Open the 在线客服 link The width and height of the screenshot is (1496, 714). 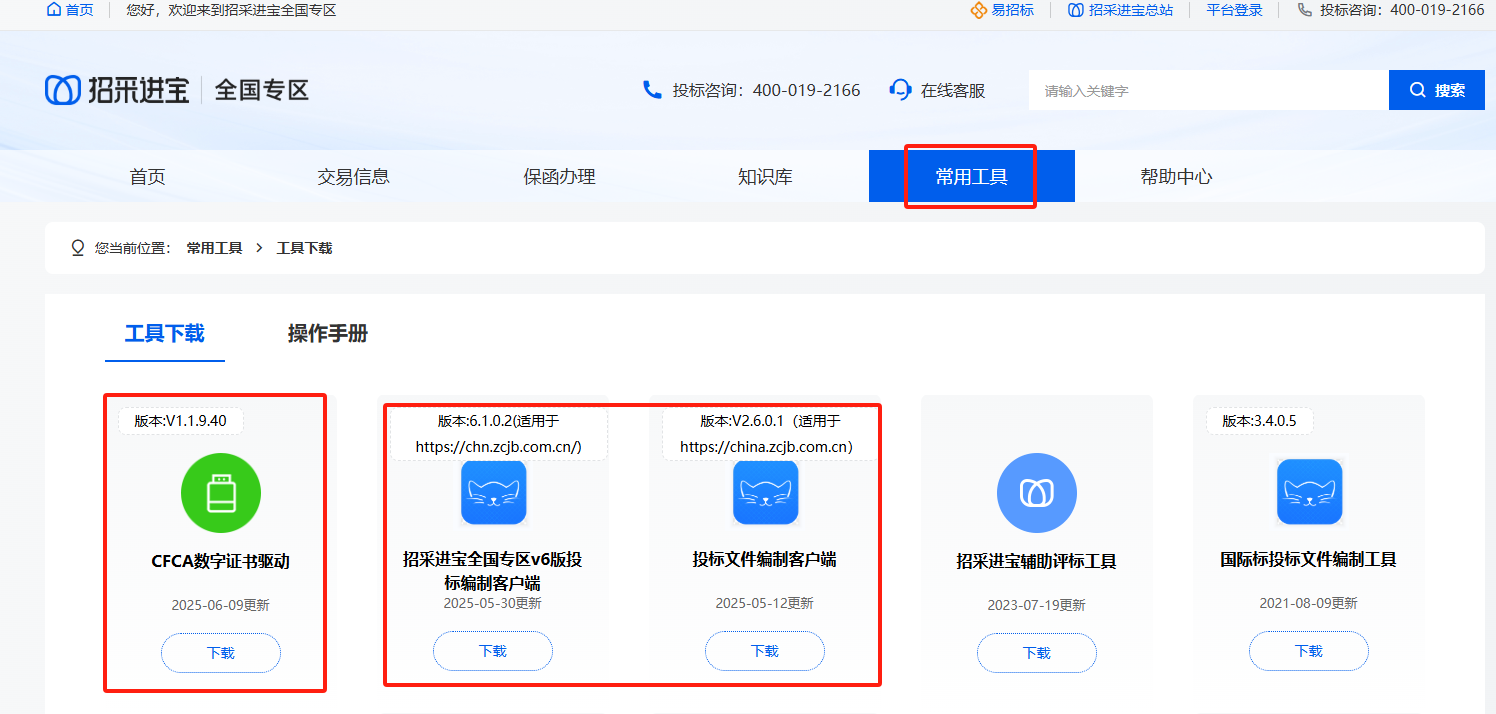pos(953,90)
